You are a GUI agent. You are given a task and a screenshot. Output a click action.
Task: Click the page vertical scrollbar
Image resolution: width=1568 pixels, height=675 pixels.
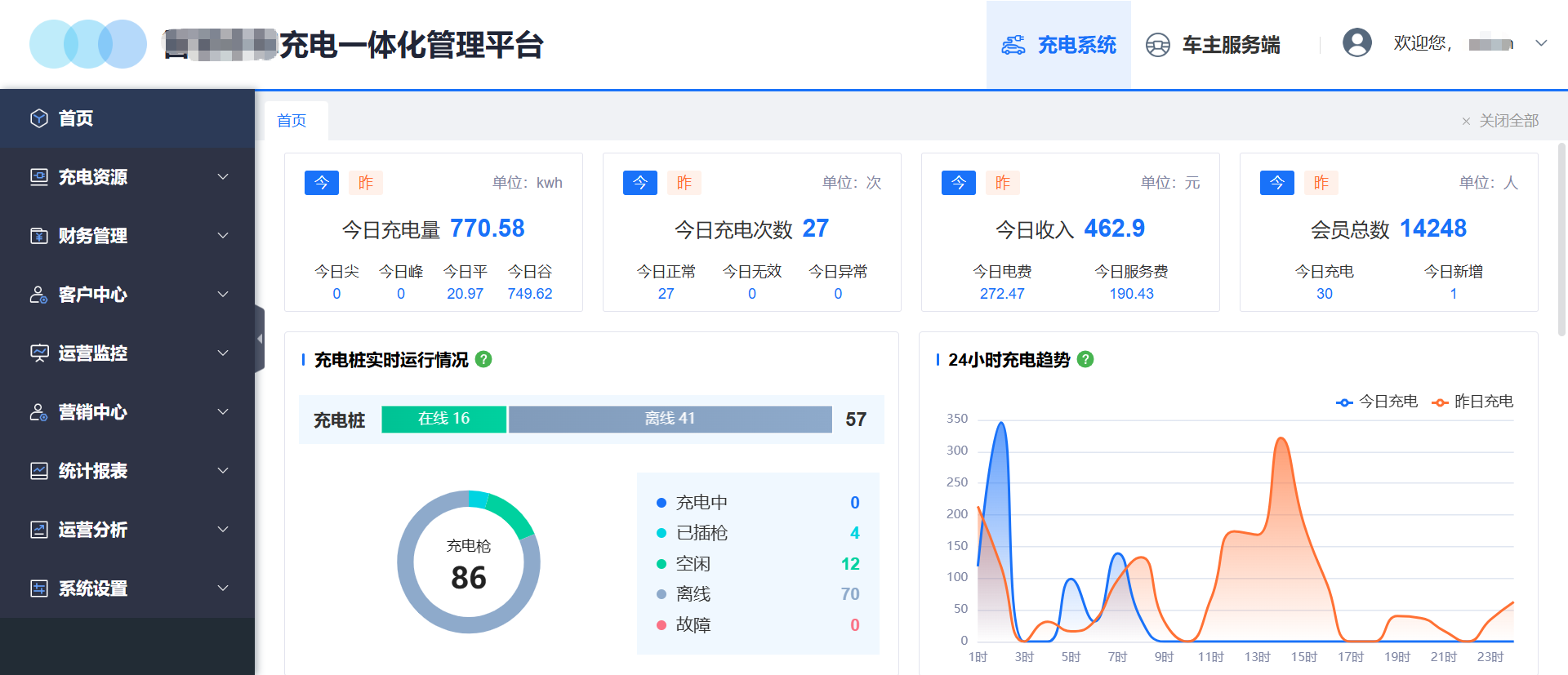[x=1562, y=240]
